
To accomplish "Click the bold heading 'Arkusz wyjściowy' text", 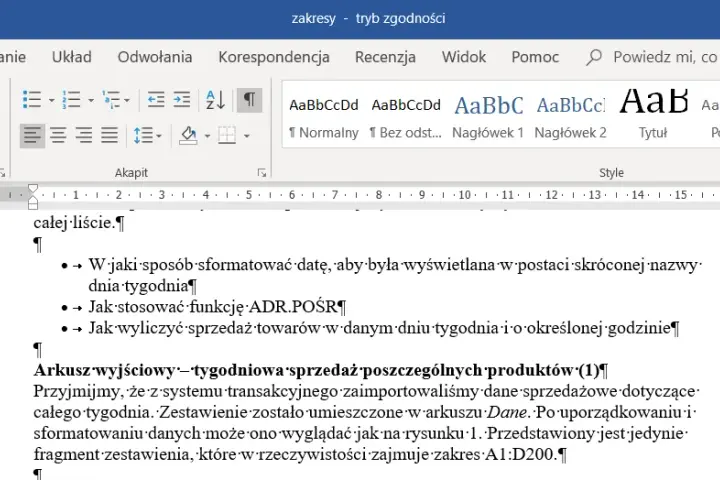I will click(104, 370).
